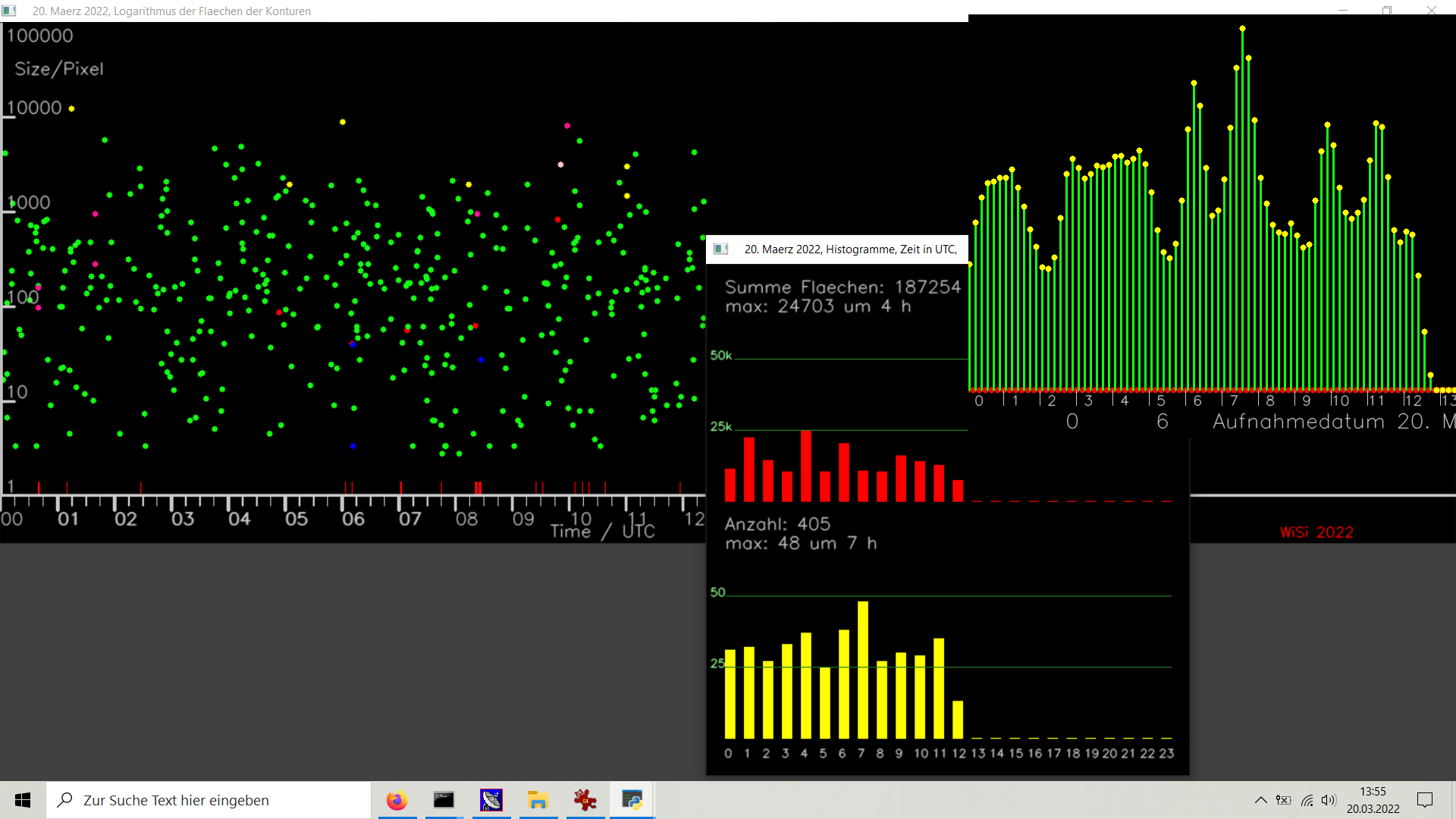Click the Logarithmus window title bar icon
The width and height of the screenshot is (1456, 819).
(10, 11)
